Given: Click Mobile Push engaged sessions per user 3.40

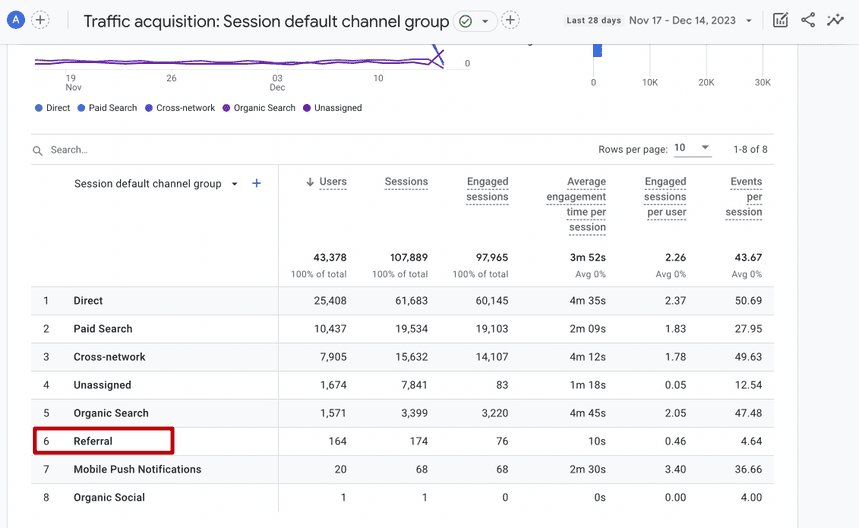Looking at the screenshot, I should click(x=675, y=469).
